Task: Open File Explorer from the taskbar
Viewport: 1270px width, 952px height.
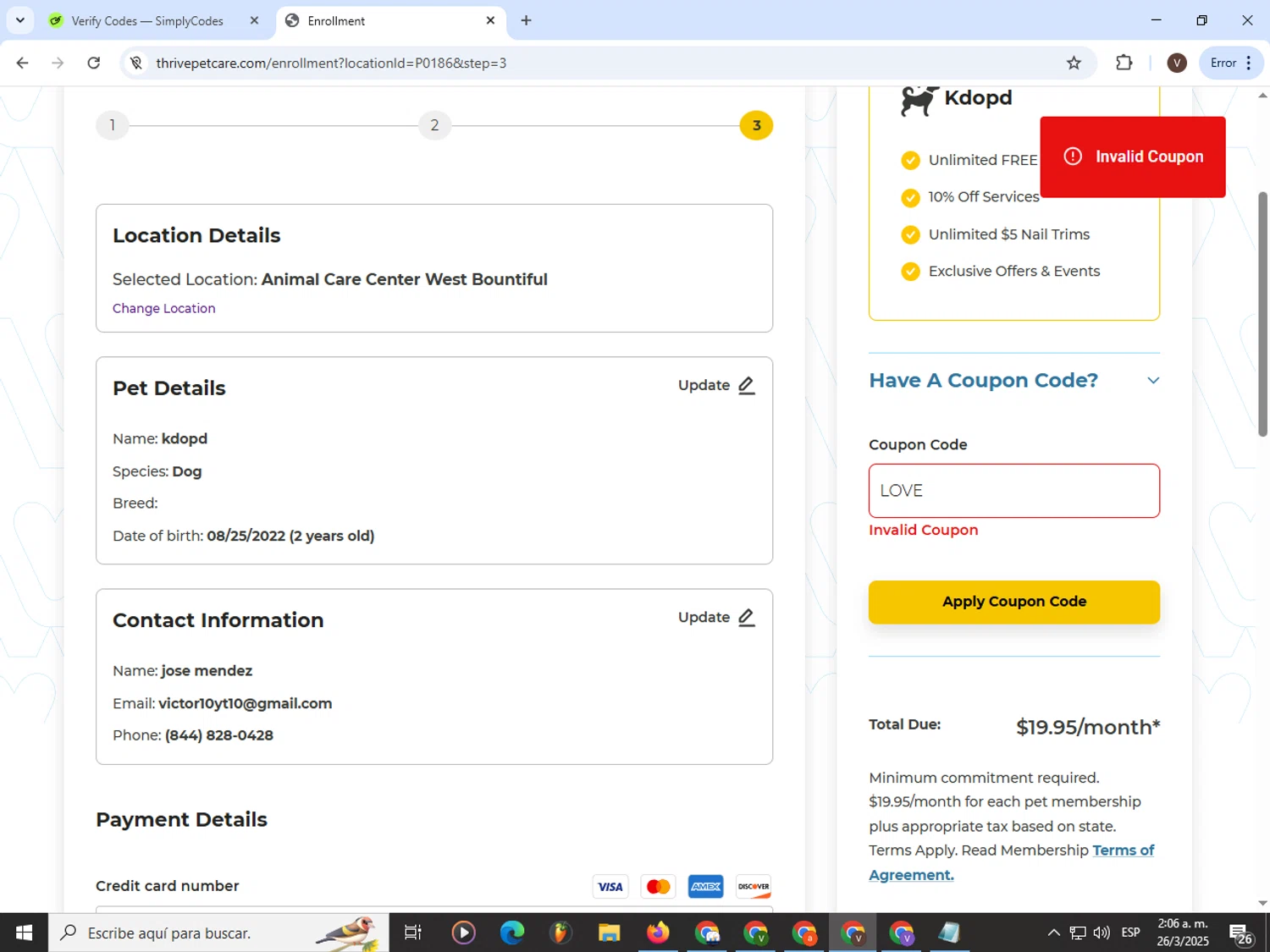Action: point(609,933)
